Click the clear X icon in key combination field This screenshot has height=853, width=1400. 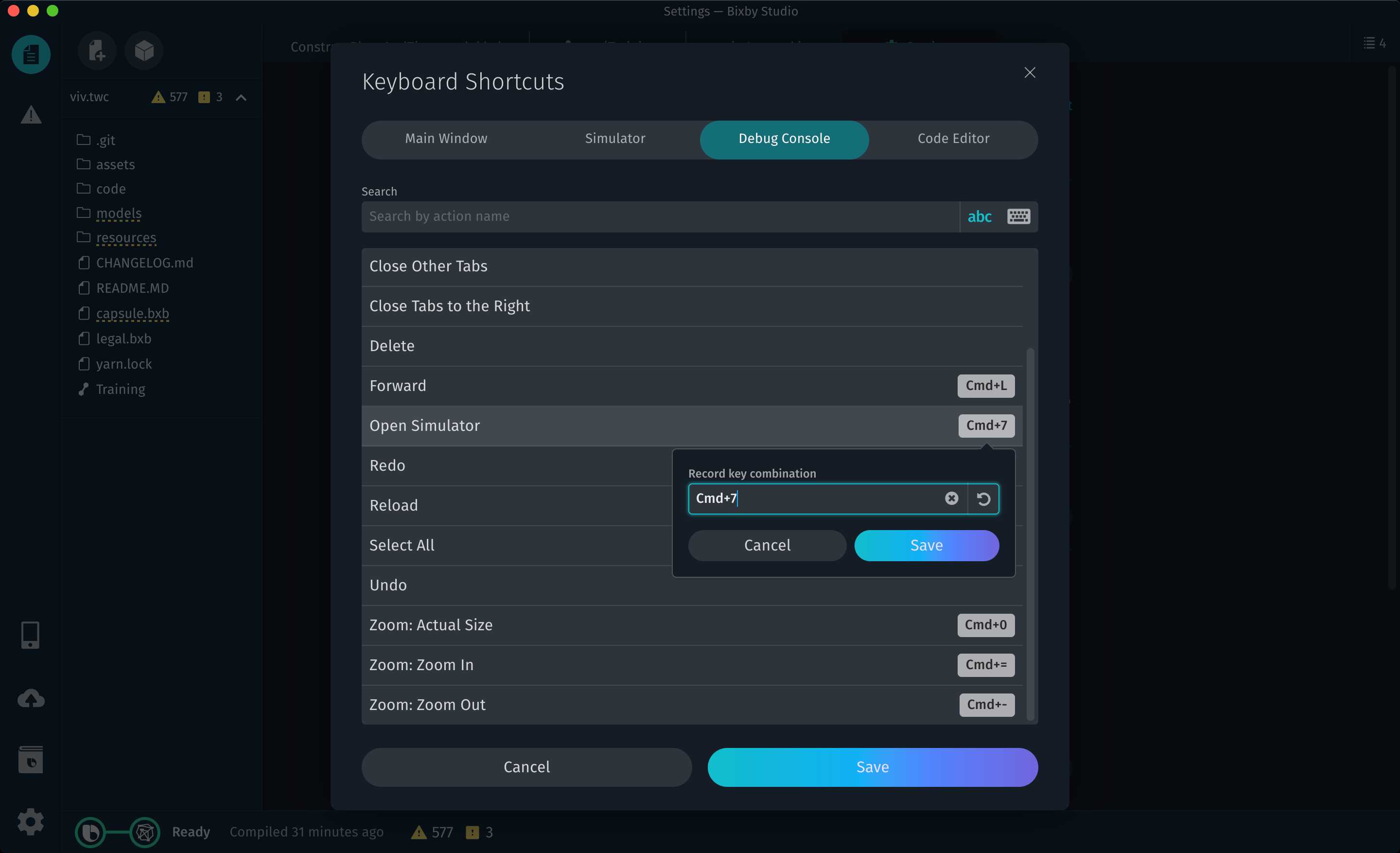pyautogui.click(x=951, y=498)
